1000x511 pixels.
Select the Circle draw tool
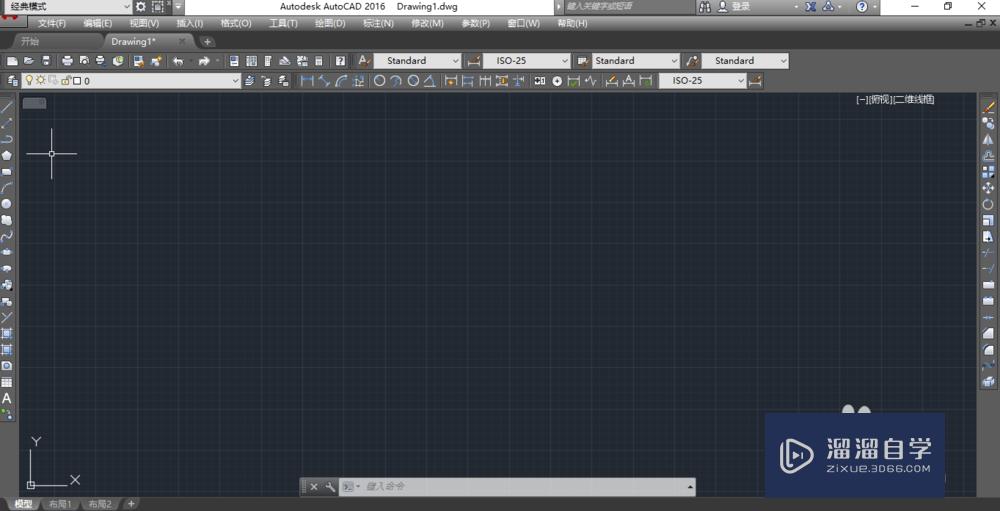pos(7,204)
